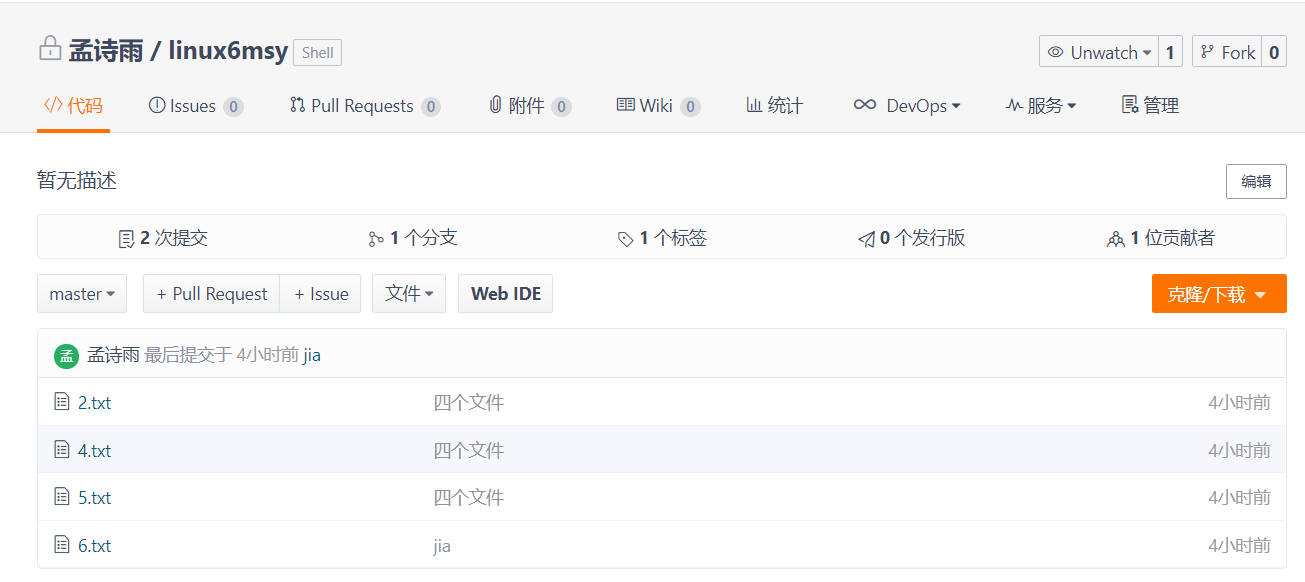View the releases count with plane icon
Image resolution: width=1305 pixels, height=582 pixels.
(911, 238)
